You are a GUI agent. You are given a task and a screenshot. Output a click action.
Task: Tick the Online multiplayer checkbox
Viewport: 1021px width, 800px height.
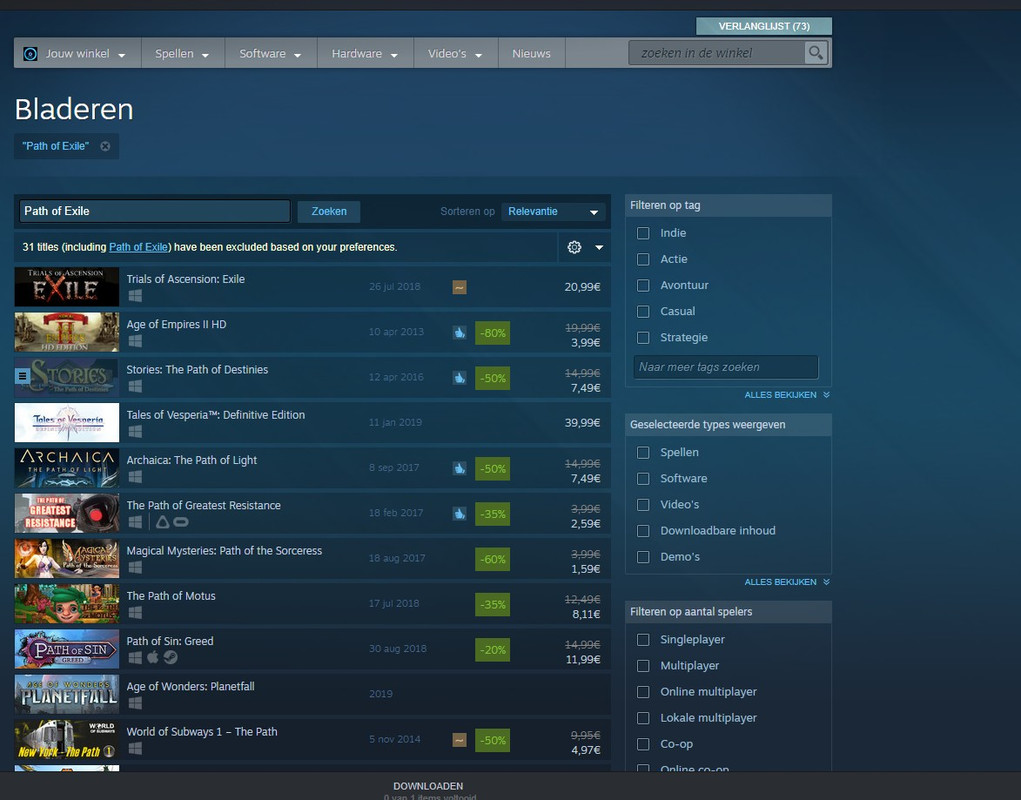point(643,692)
